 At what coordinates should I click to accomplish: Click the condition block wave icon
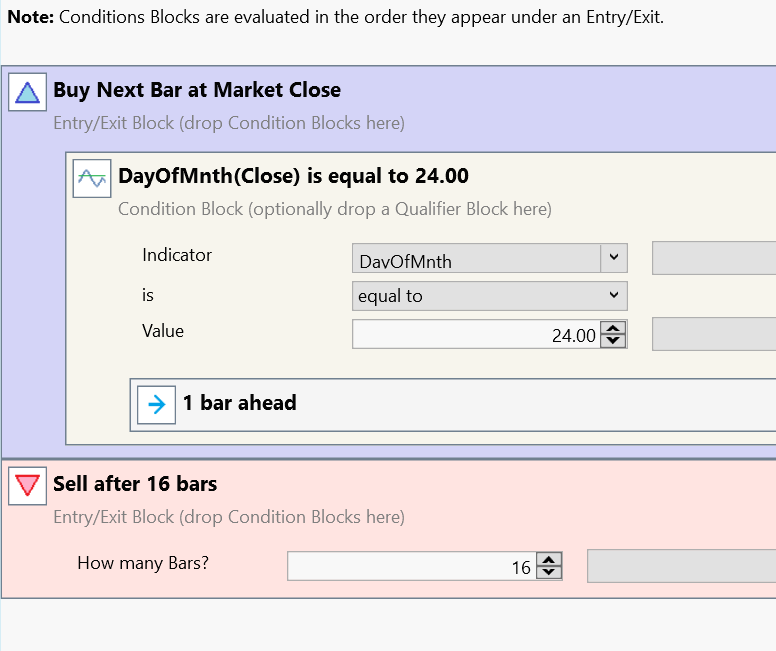click(92, 179)
